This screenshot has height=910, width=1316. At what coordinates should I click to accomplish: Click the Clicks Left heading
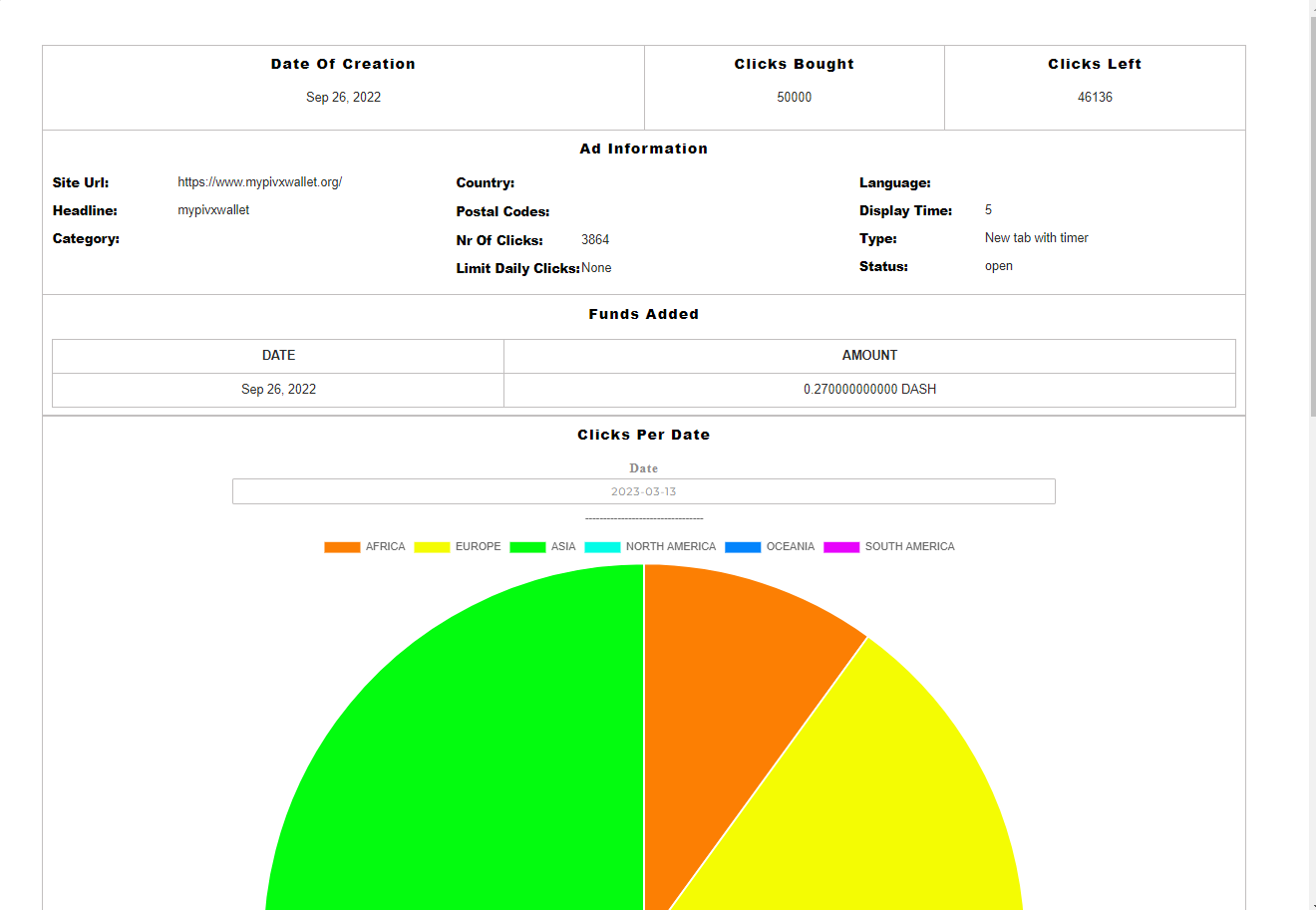click(1095, 64)
